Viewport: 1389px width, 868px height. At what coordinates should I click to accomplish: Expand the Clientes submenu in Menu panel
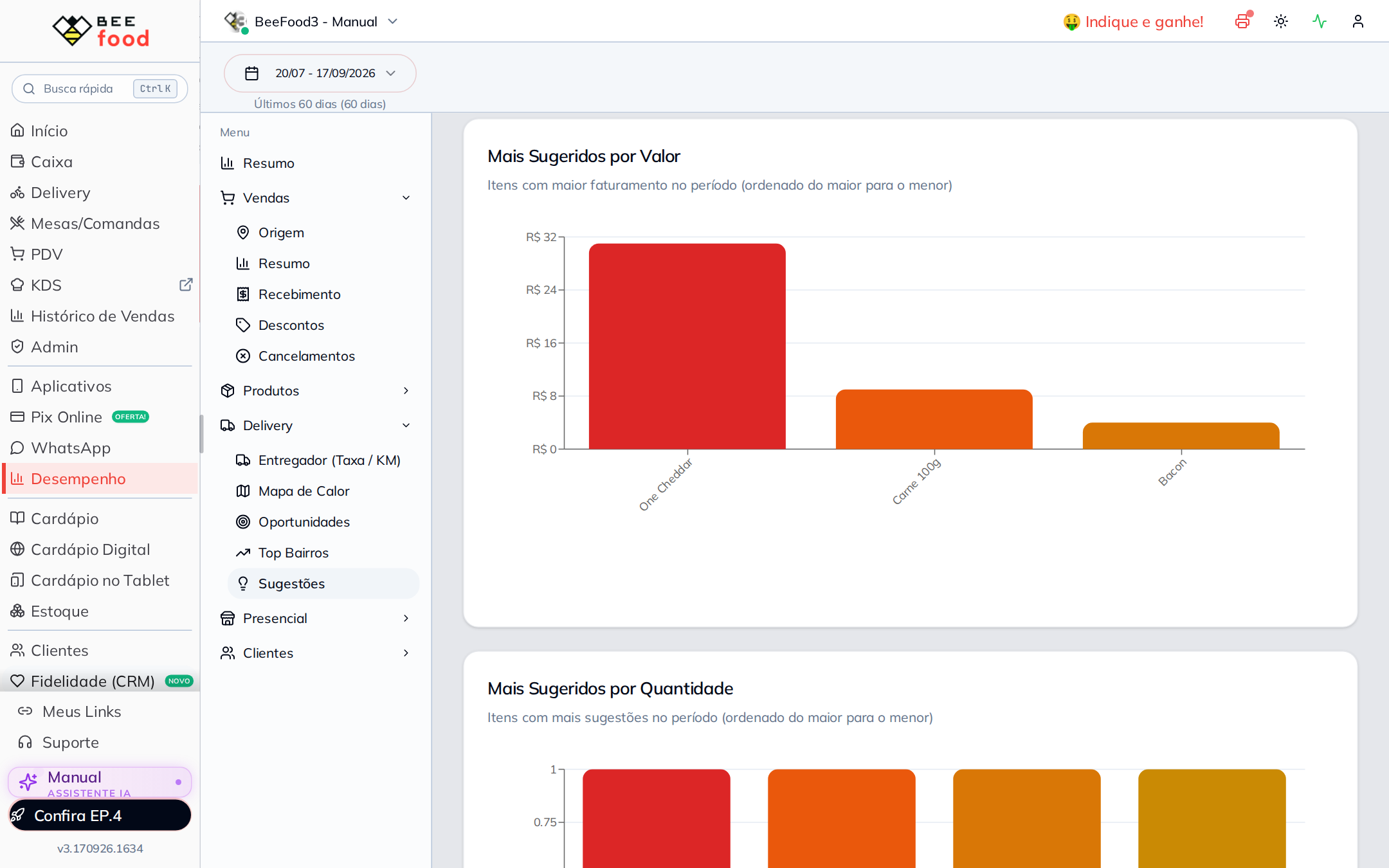(x=316, y=653)
